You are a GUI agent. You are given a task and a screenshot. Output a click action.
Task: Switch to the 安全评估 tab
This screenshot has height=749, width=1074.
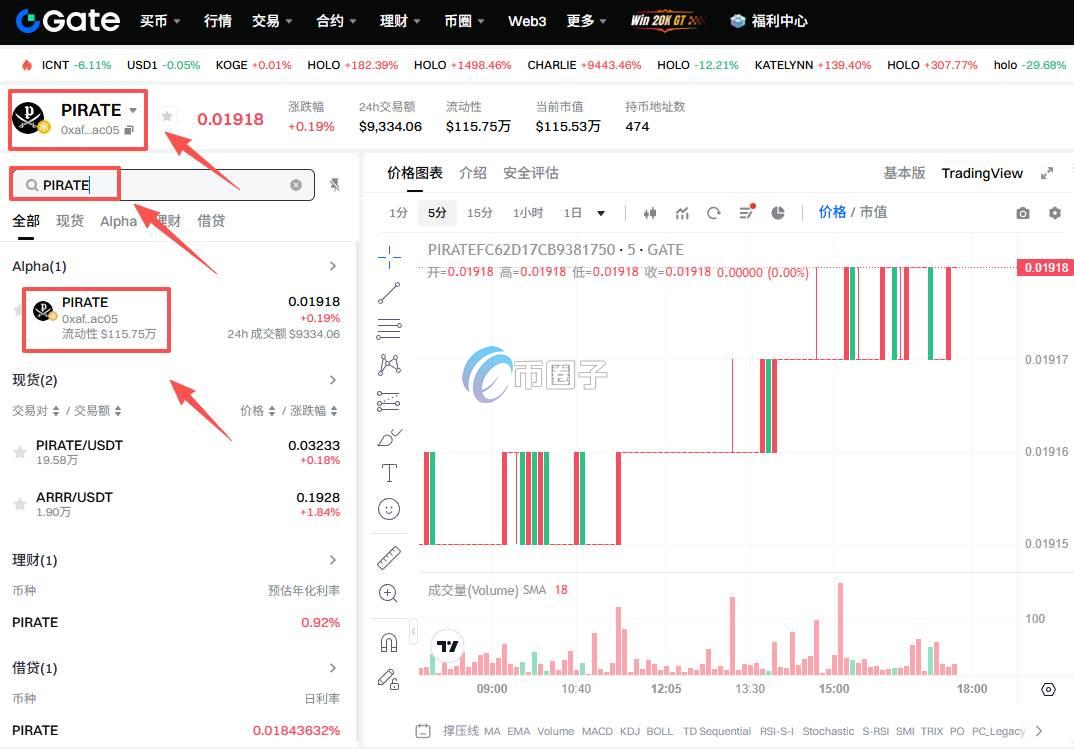(x=530, y=172)
